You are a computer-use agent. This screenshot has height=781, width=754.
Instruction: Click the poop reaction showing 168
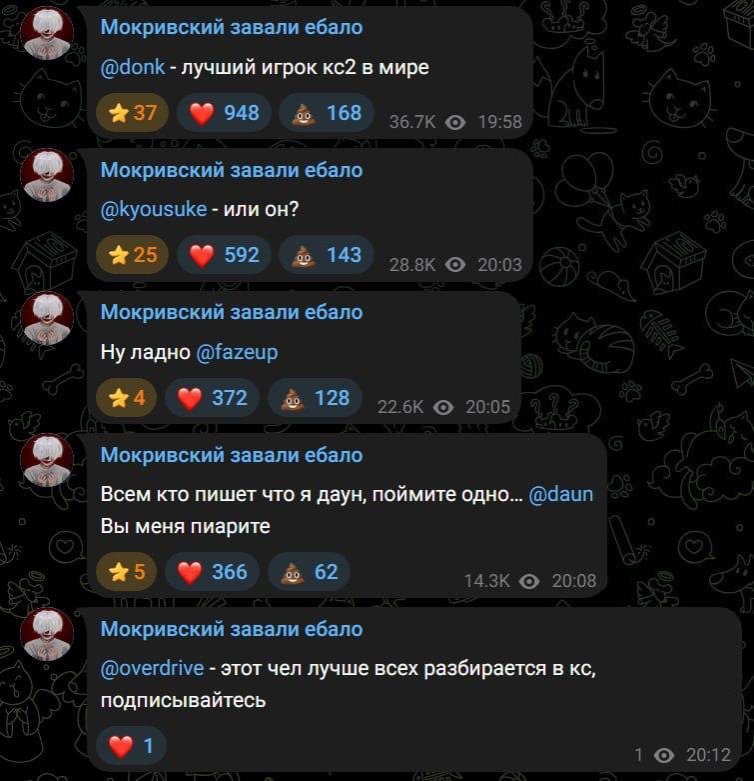(x=326, y=113)
